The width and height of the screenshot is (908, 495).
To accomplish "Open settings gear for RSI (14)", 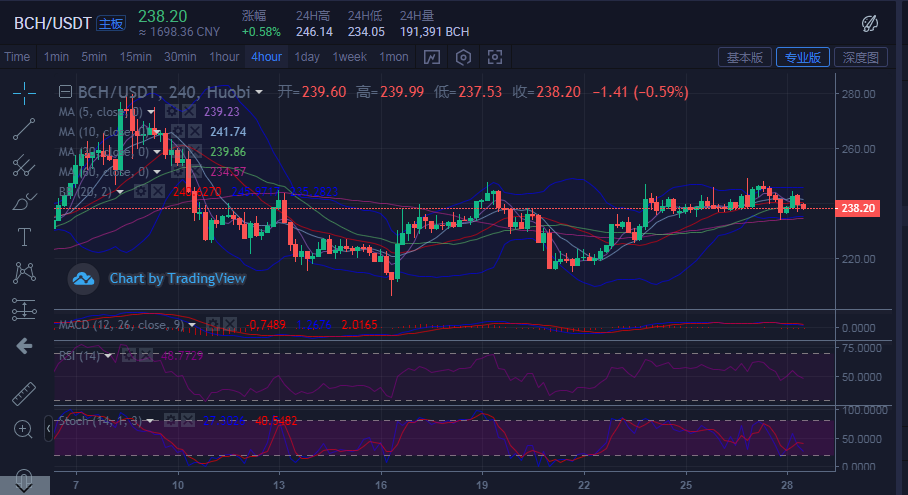I will [129, 355].
